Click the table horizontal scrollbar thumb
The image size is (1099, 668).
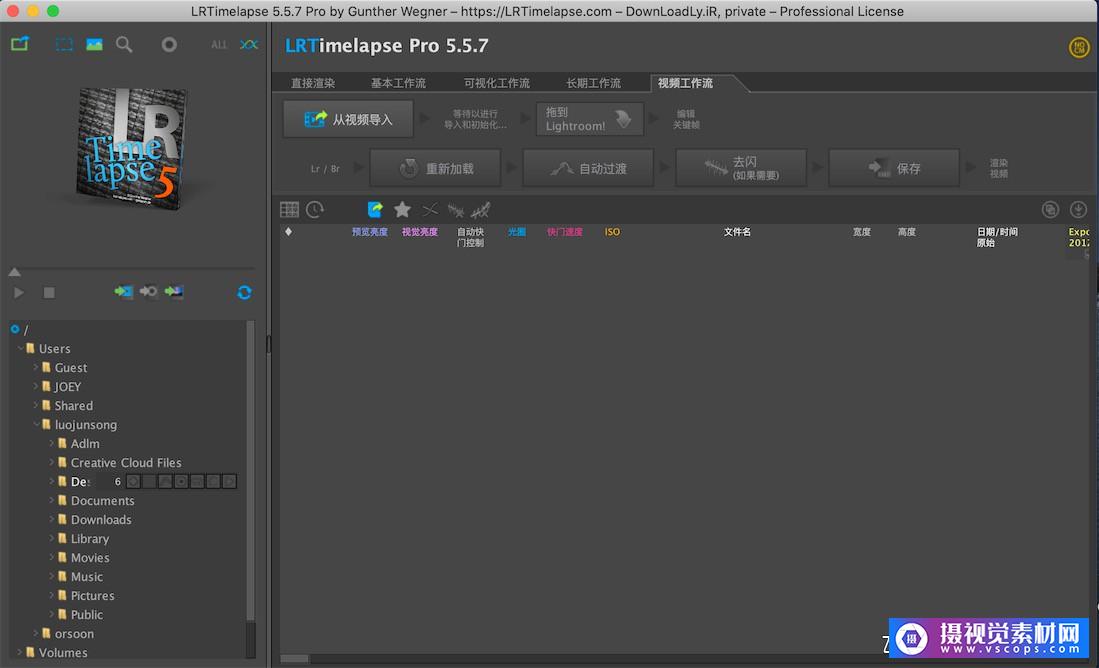[x=294, y=659]
